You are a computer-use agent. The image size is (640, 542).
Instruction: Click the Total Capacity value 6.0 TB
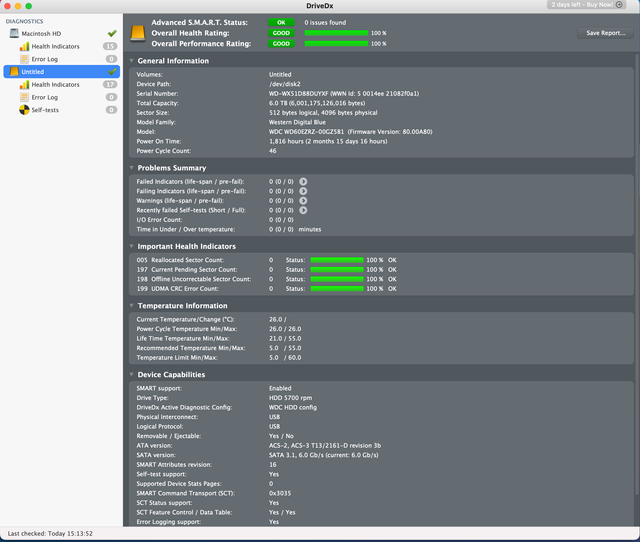[x=317, y=103]
